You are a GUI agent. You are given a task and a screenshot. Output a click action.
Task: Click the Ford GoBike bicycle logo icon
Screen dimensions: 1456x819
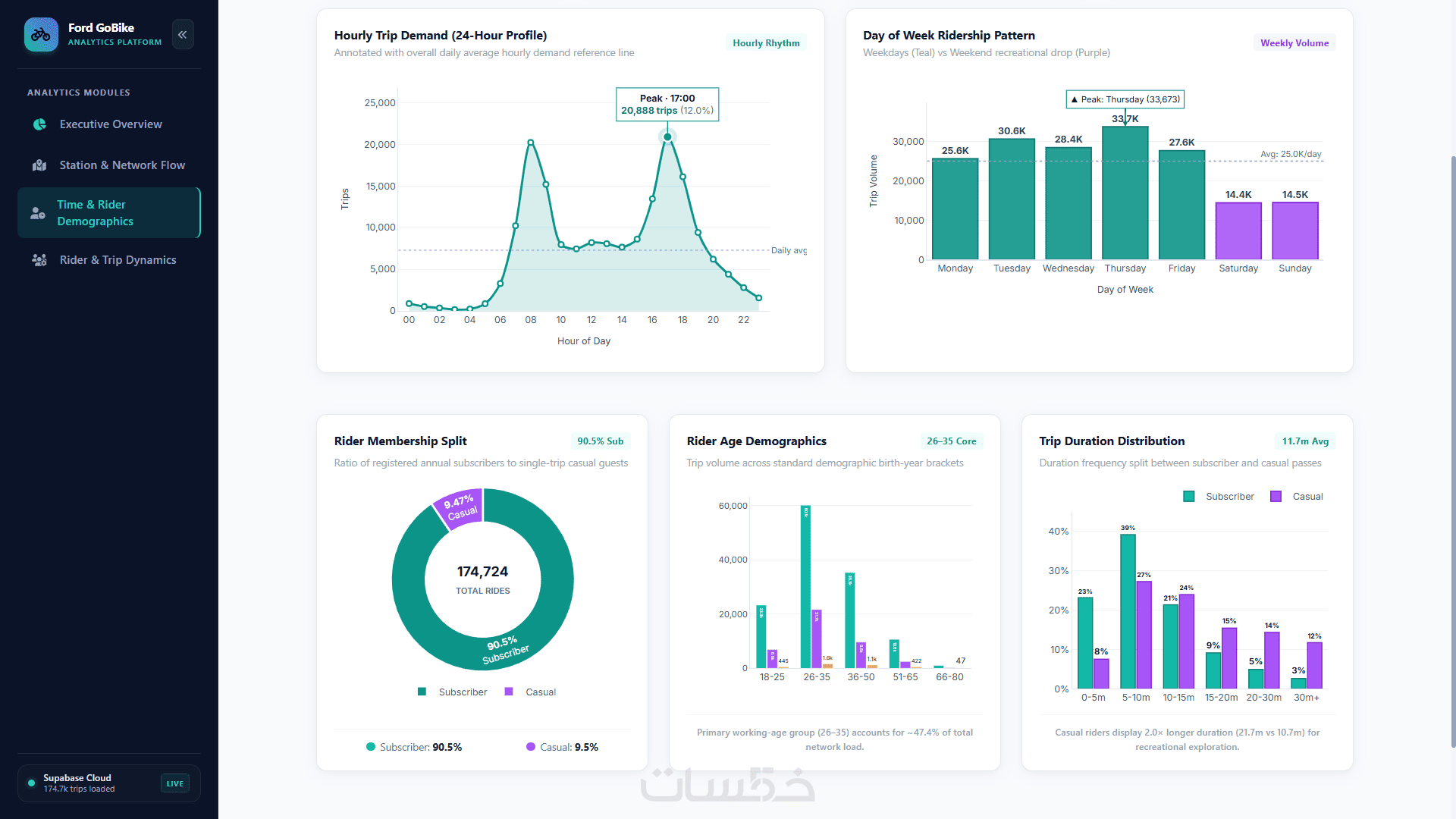pyautogui.click(x=41, y=35)
